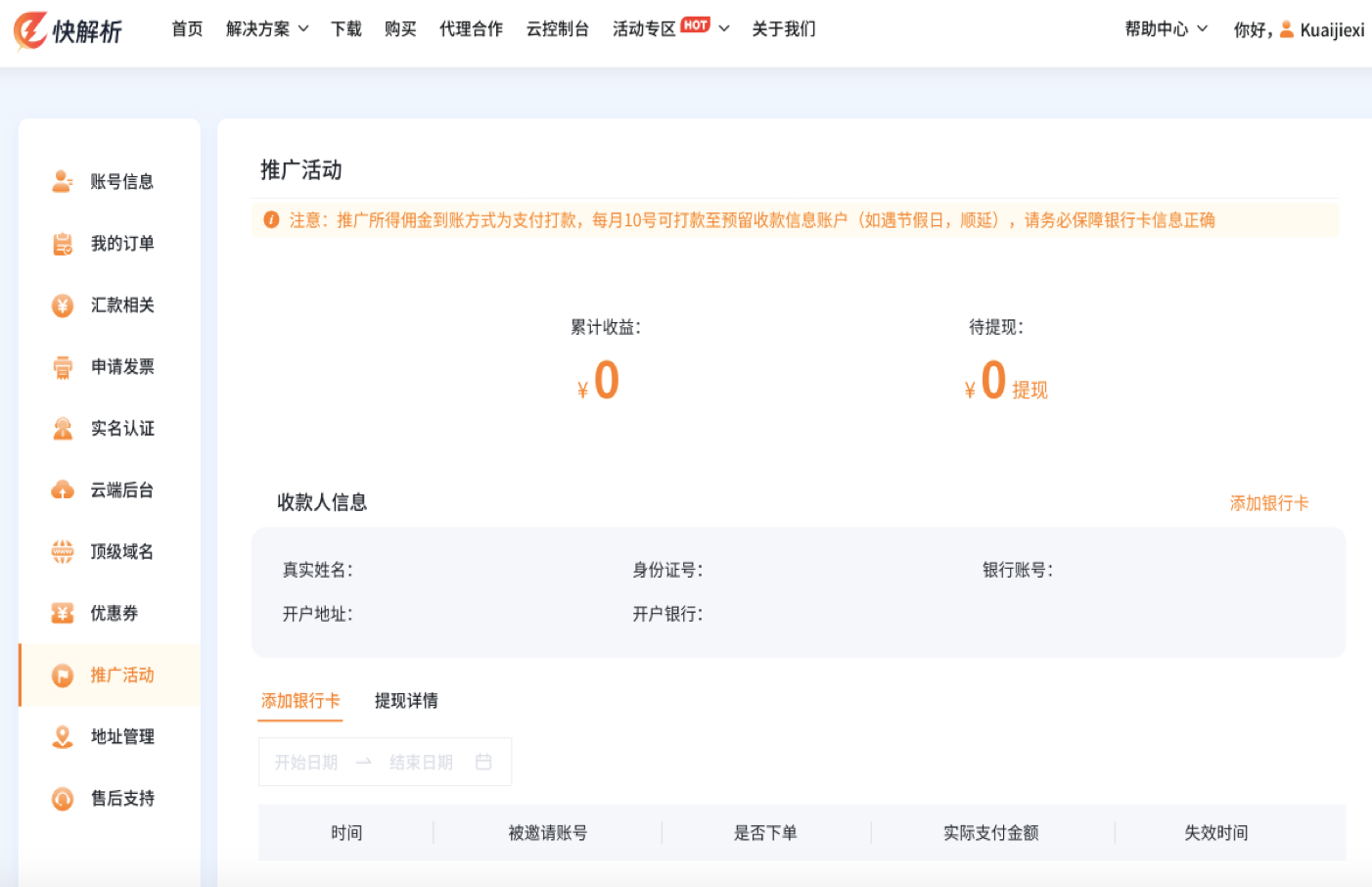Click the 我的订单 clipboard icon
Screen dimensions: 1372x887
pos(63,244)
